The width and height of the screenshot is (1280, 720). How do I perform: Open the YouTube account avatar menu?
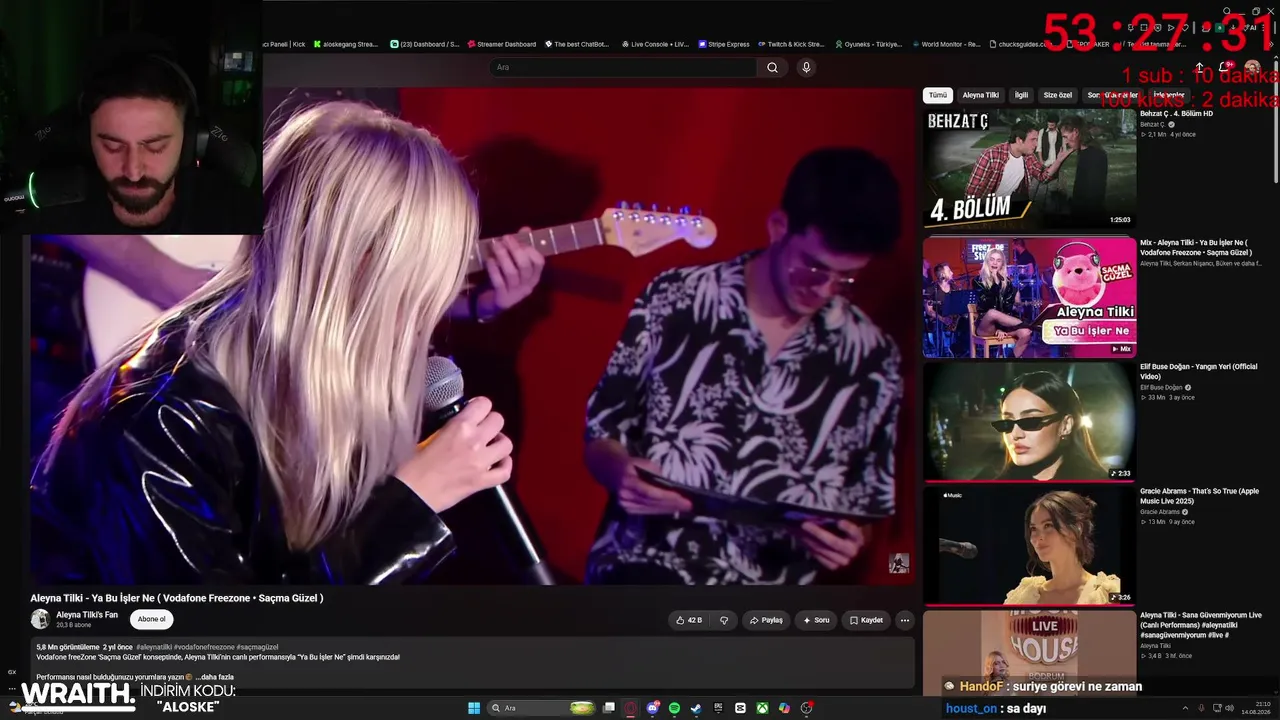click(x=1252, y=67)
